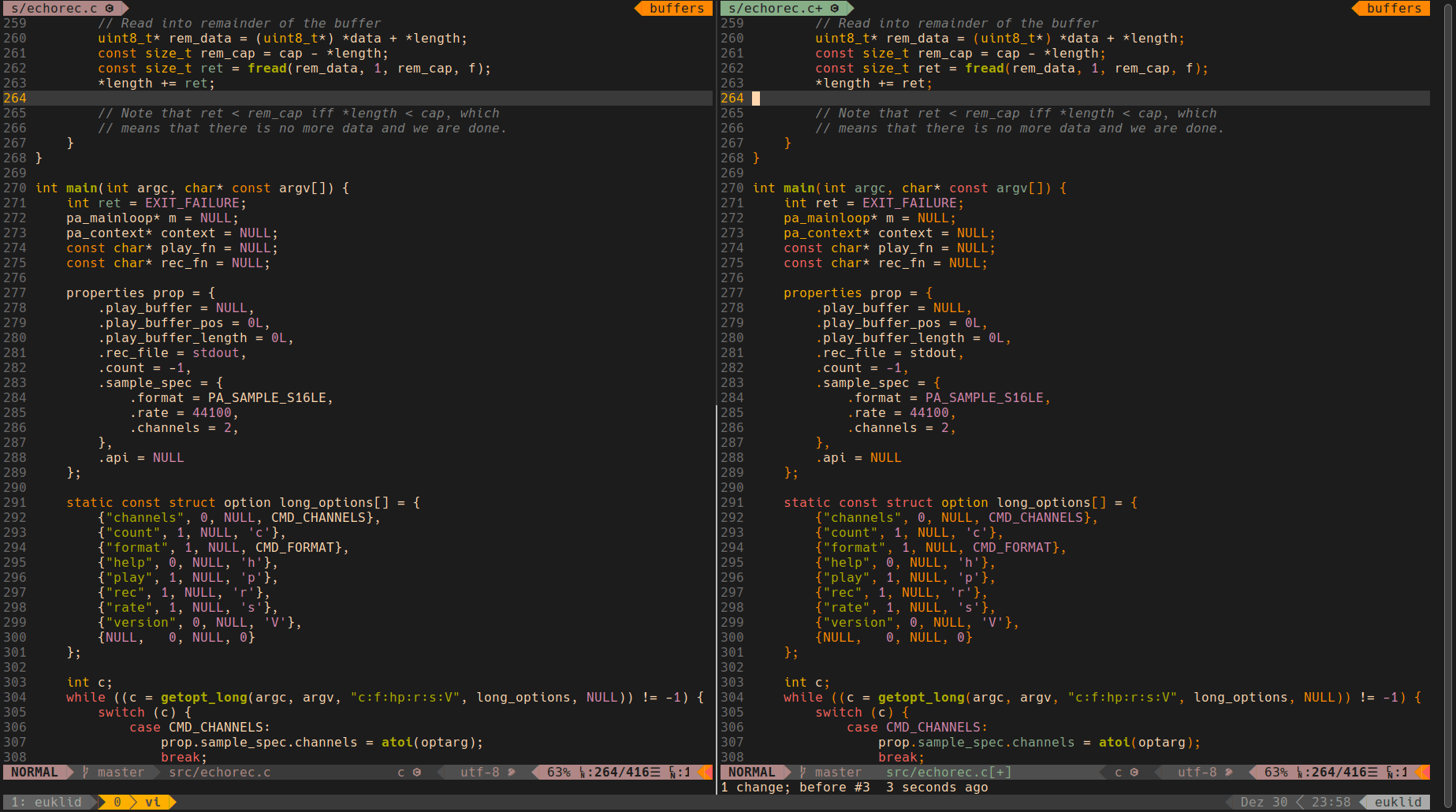1456x812 pixels.
Task: Select the vi window label in tmux bar
Action: (153, 803)
